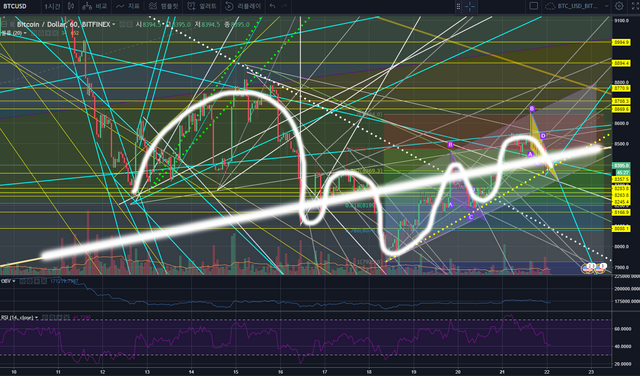Click the cloud save icon
The width and height of the screenshot is (640, 376).
[x=550, y=6]
